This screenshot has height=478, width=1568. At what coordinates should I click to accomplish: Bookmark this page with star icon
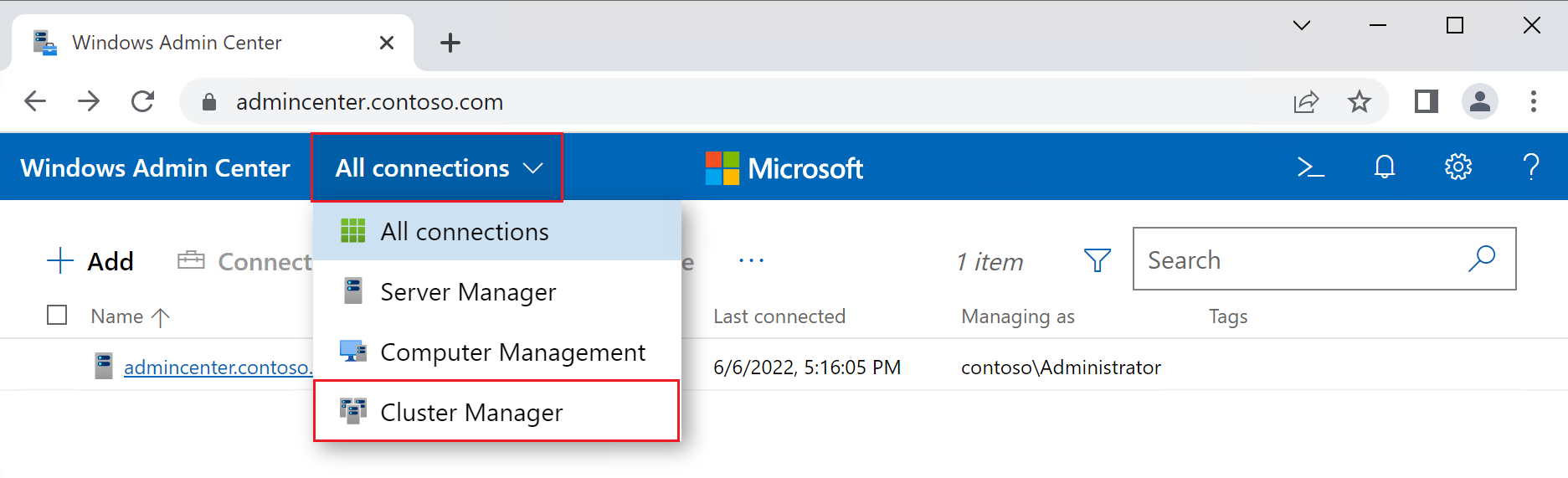click(x=1360, y=102)
